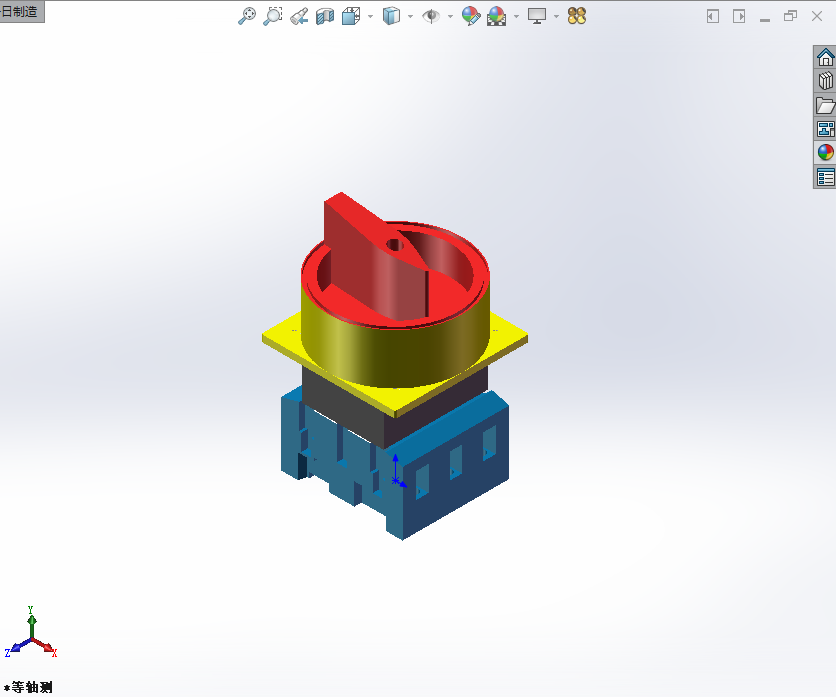Click the *等轴测 view label
836x697 pixels.
pos(28,687)
